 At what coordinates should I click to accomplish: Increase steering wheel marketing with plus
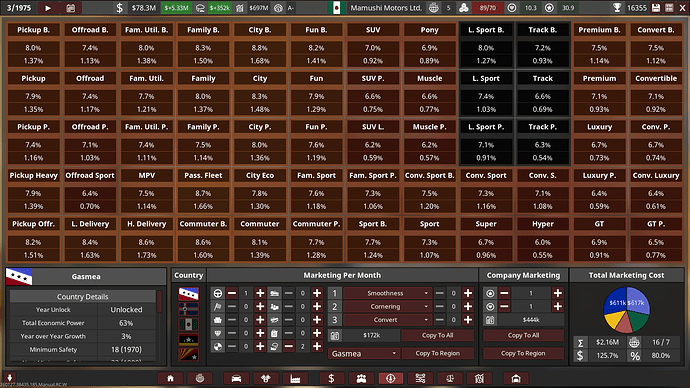tap(260, 293)
